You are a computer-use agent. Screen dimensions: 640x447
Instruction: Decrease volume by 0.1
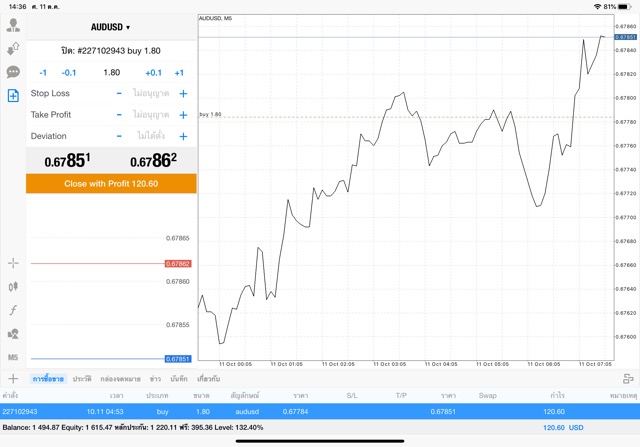click(x=69, y=73)
